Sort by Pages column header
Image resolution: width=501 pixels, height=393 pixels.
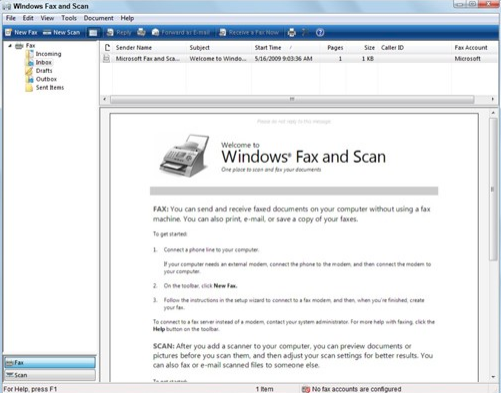(x=334, y=48)
